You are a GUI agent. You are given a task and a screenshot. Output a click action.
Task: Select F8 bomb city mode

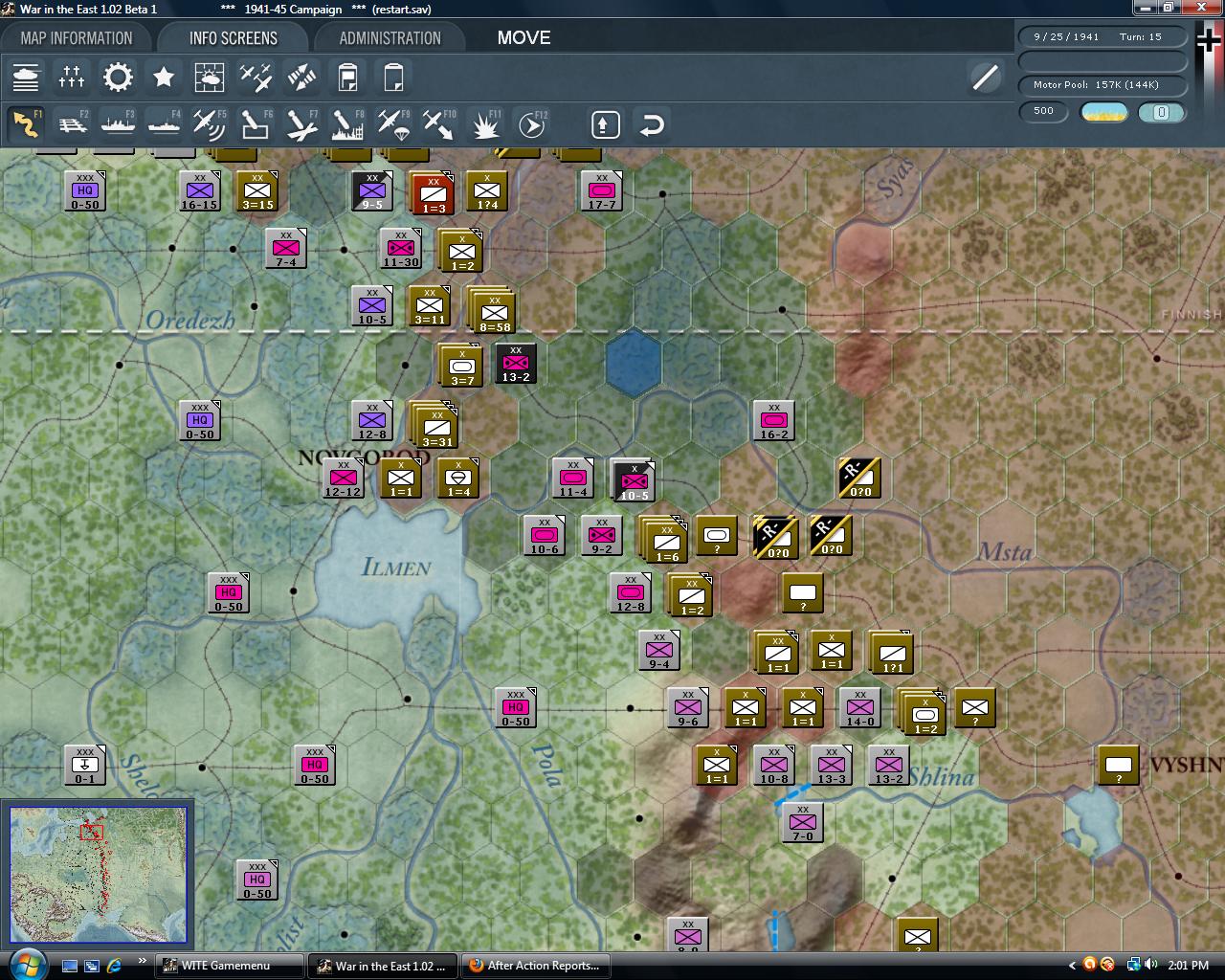click(347, 123)
